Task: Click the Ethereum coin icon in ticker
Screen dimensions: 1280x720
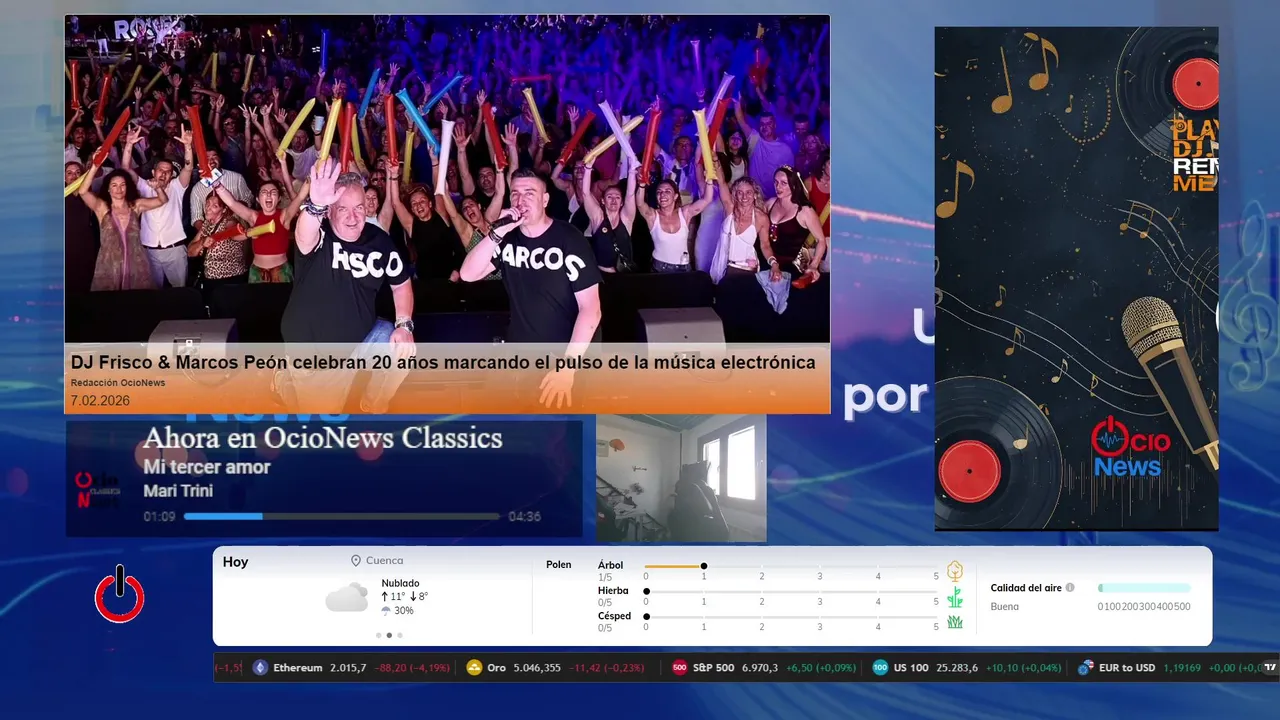Action: coord(261,668)
